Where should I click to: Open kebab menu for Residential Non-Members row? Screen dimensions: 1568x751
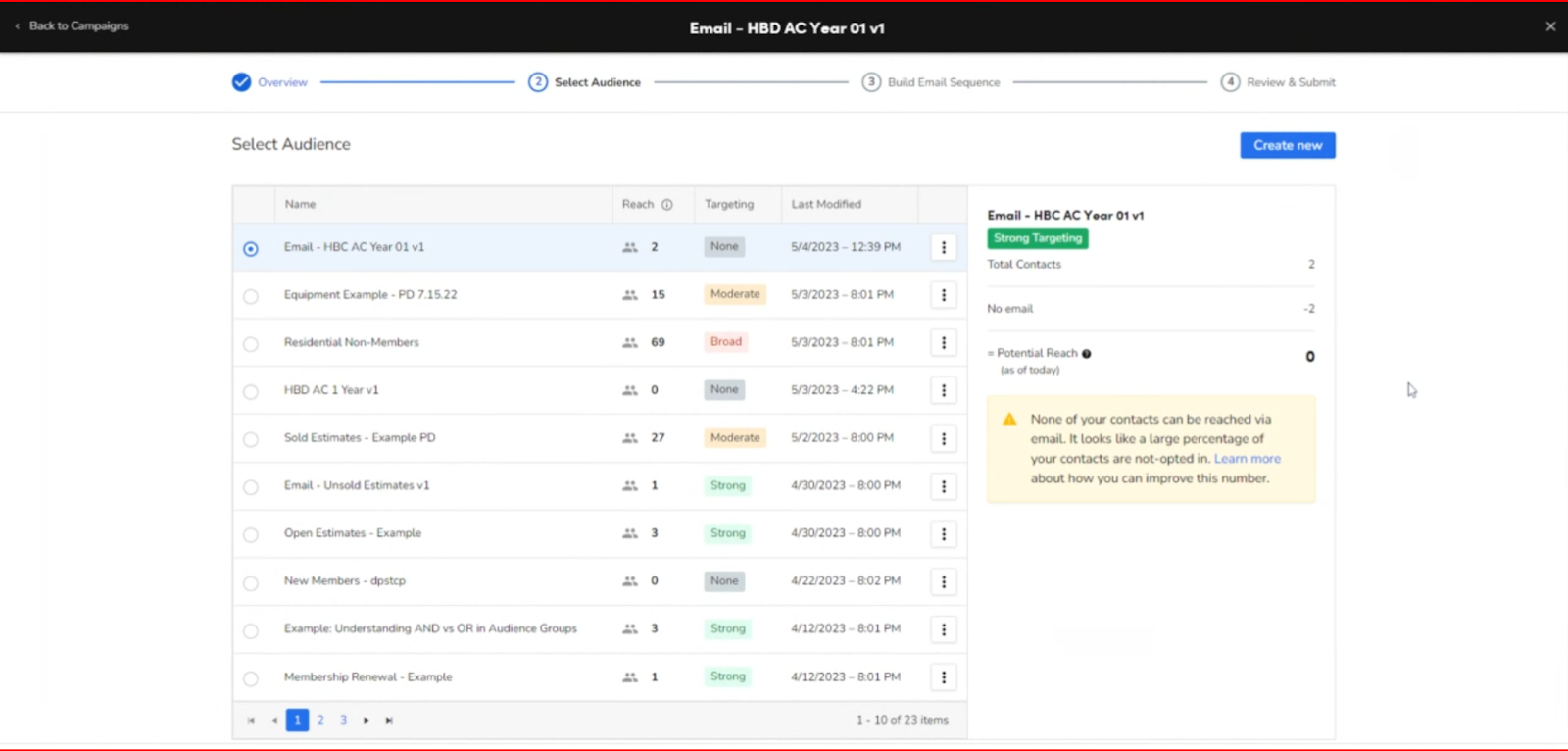coord(944,343)
